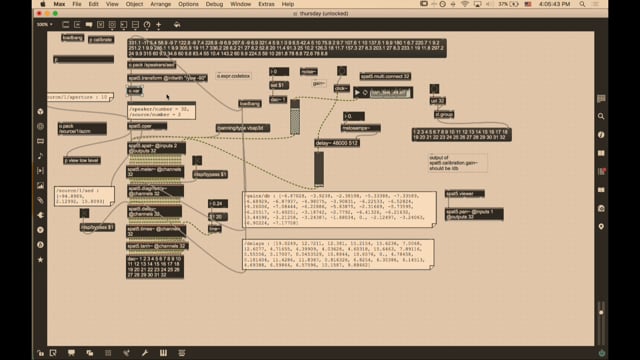Play the audio file in playlist object

click(358, 93)
